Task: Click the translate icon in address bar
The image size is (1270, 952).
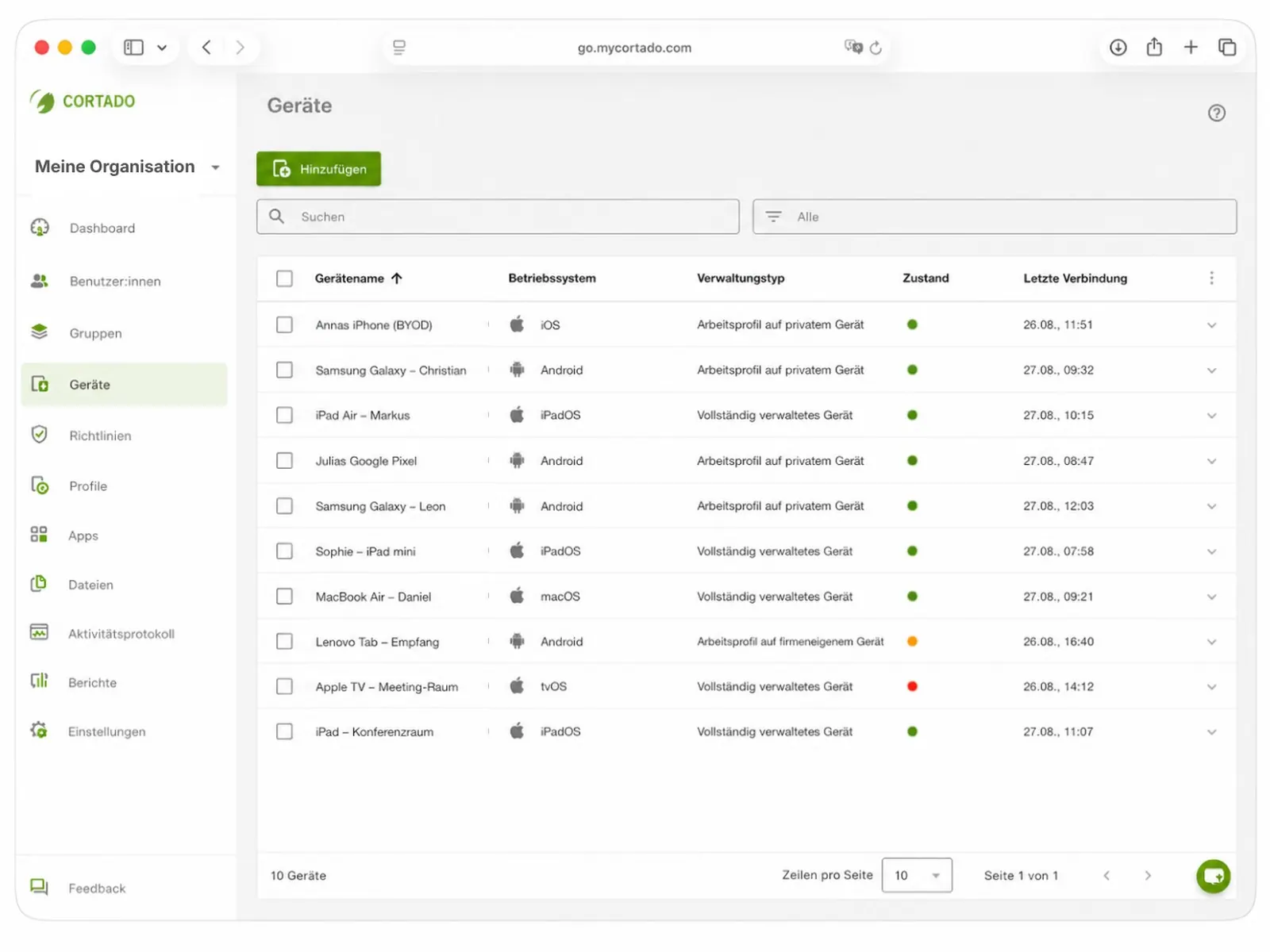Action: pyautogui.click(x=853, y=47)
